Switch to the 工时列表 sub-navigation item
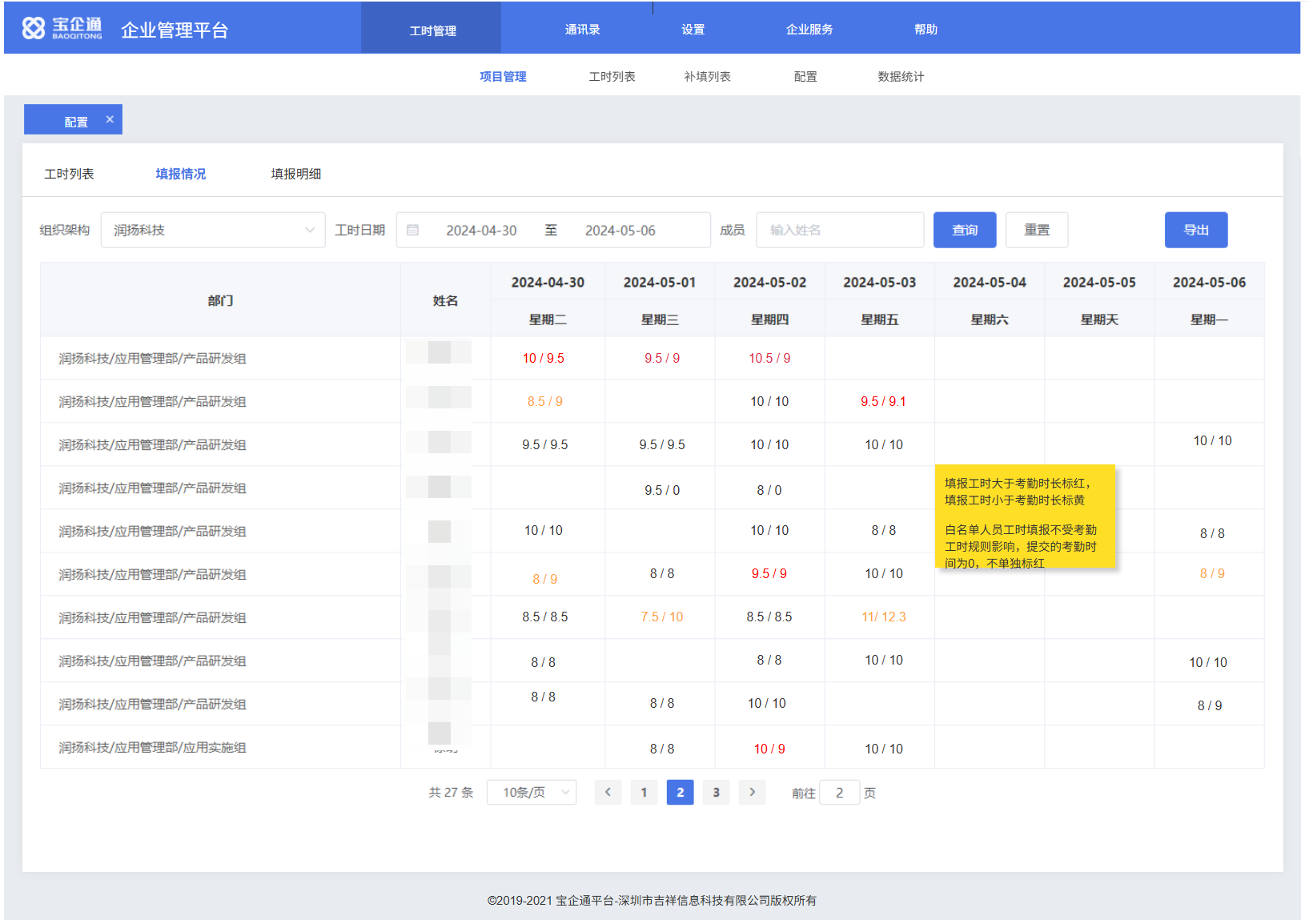The image size is (1309, 924). tap(612, 77)
